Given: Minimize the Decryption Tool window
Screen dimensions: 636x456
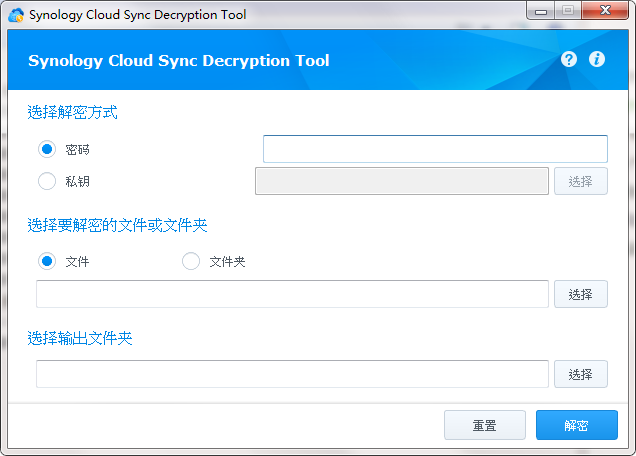Looking at the screenshot, I should (x=541, y=11).
